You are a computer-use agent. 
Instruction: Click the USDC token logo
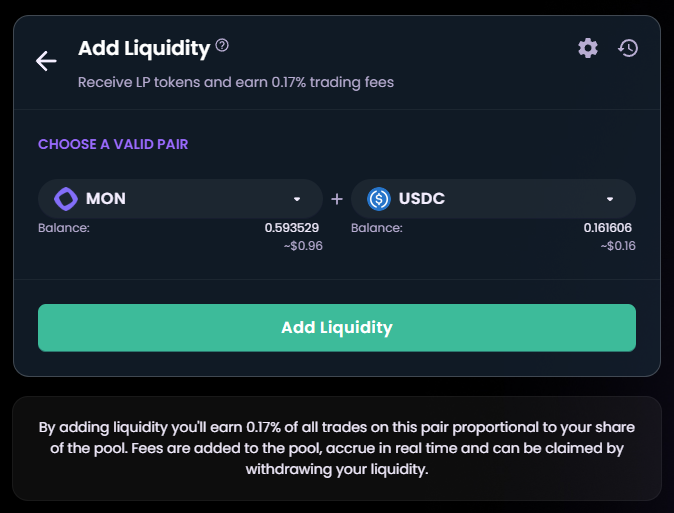click(379, 199)
